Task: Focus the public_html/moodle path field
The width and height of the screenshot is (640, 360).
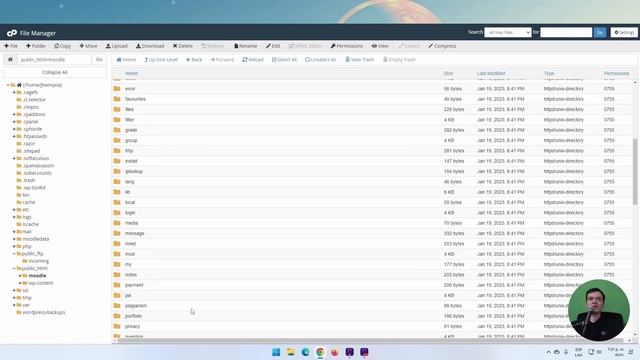Action: [54, 60]
